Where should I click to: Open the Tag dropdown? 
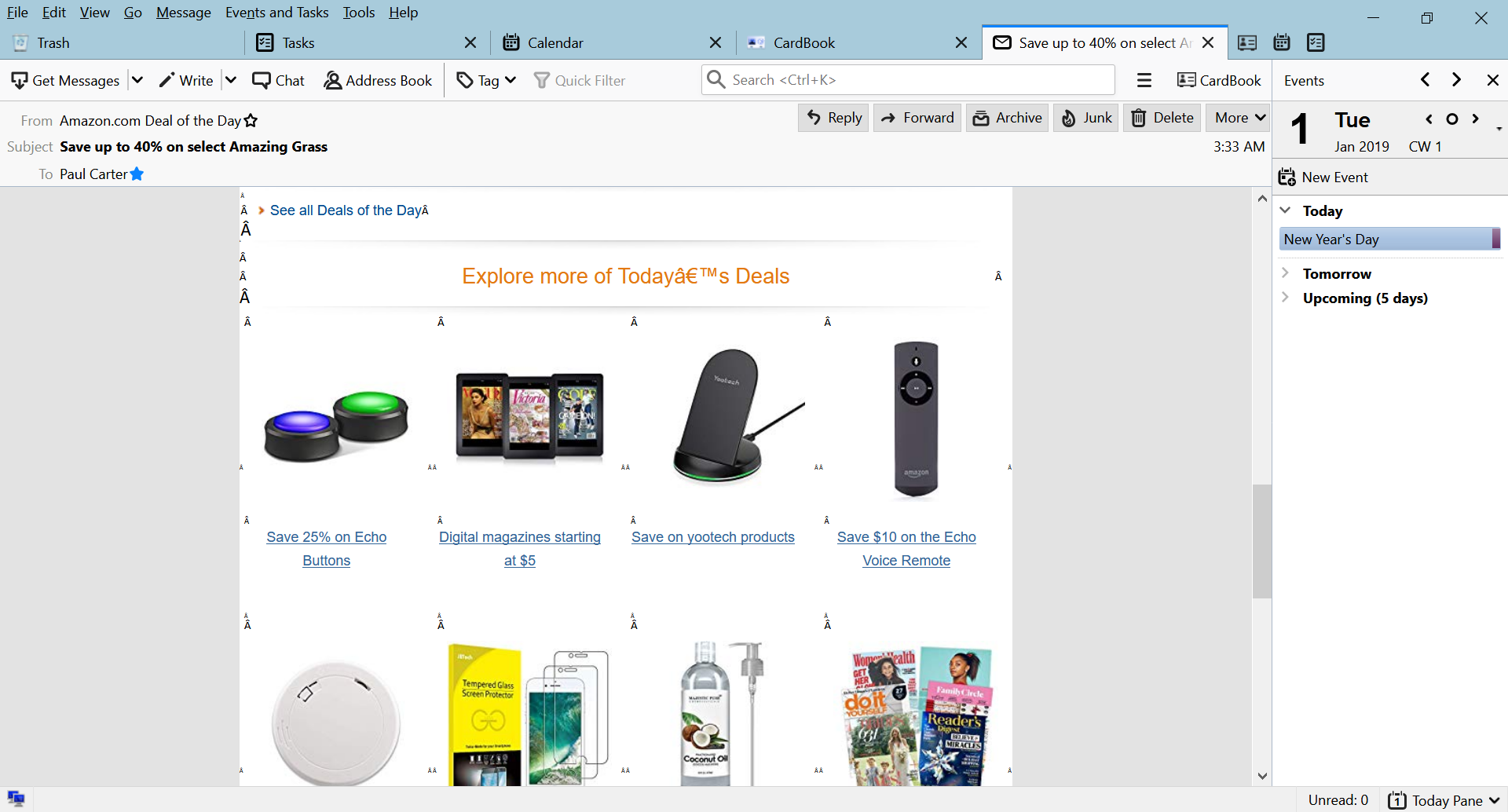[487, 80]
